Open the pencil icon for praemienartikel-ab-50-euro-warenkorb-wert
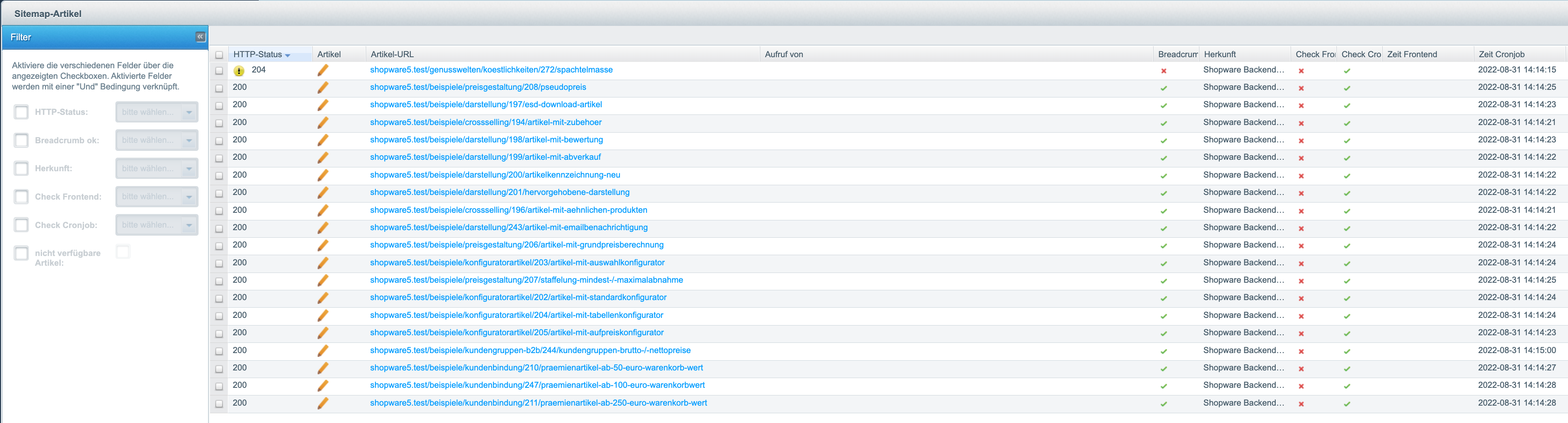1568x423 pixels. [323, 368]
